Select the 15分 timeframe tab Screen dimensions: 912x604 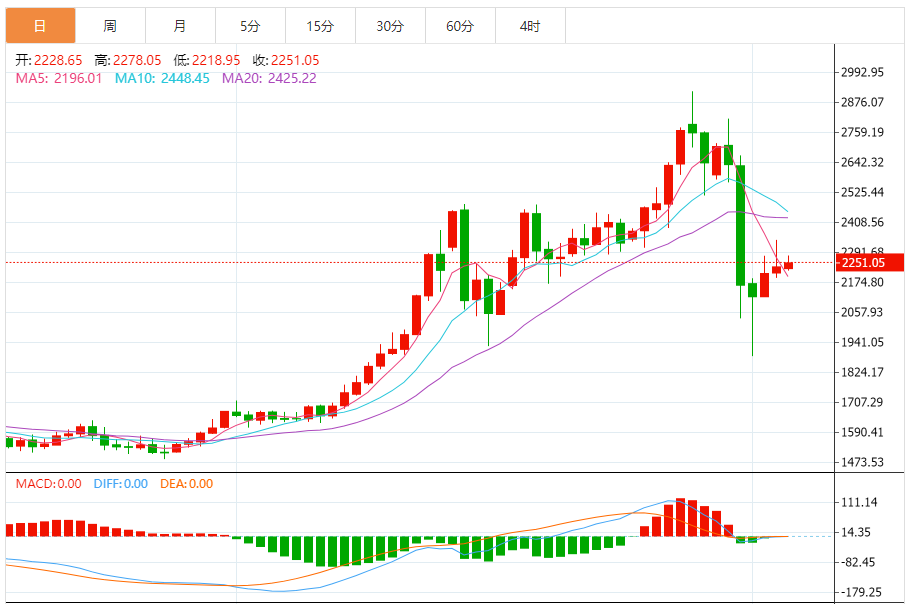click(x=320, y=26)
